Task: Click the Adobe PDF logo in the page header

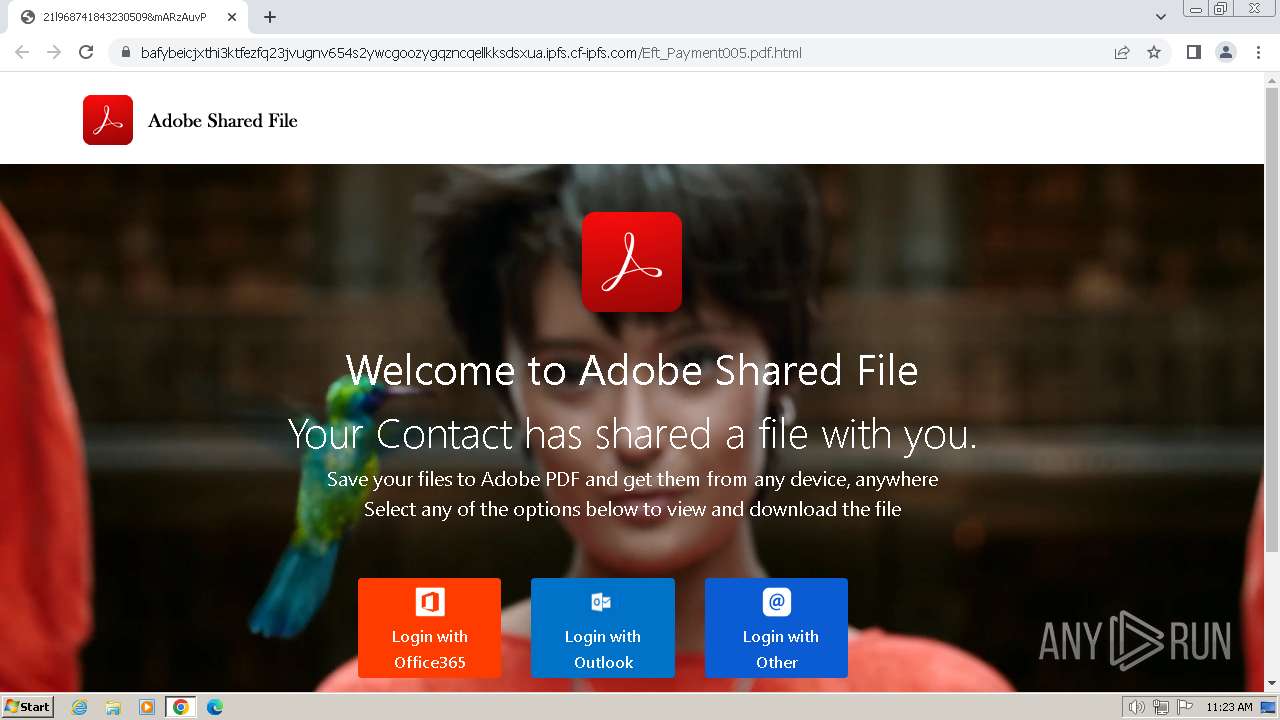Action: pyautogui.click(x=108, y=120)
